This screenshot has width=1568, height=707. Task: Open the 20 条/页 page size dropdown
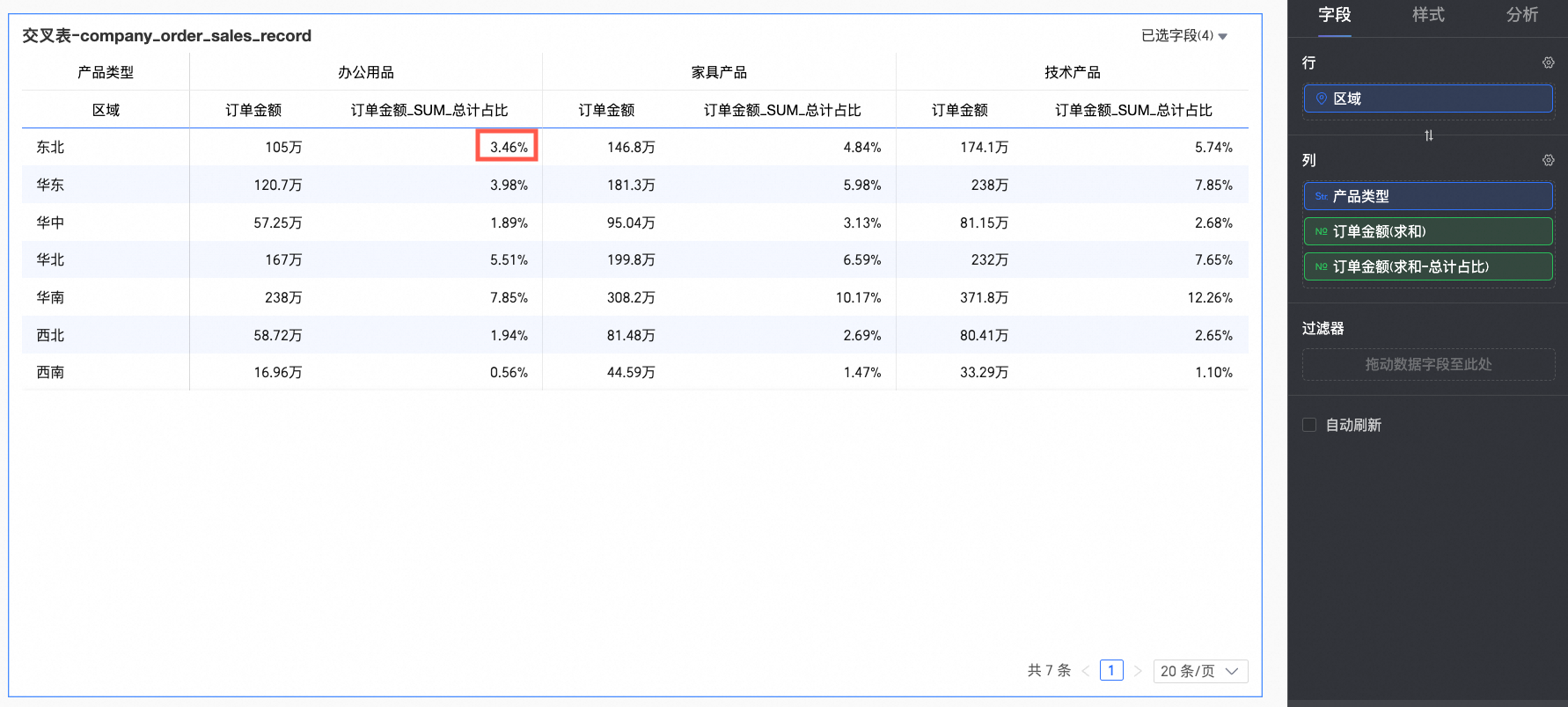coord(1200,671)
